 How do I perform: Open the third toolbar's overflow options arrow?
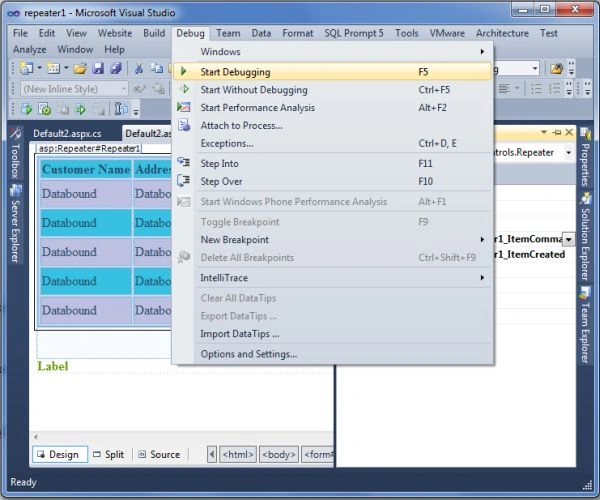tap(136, 111)
